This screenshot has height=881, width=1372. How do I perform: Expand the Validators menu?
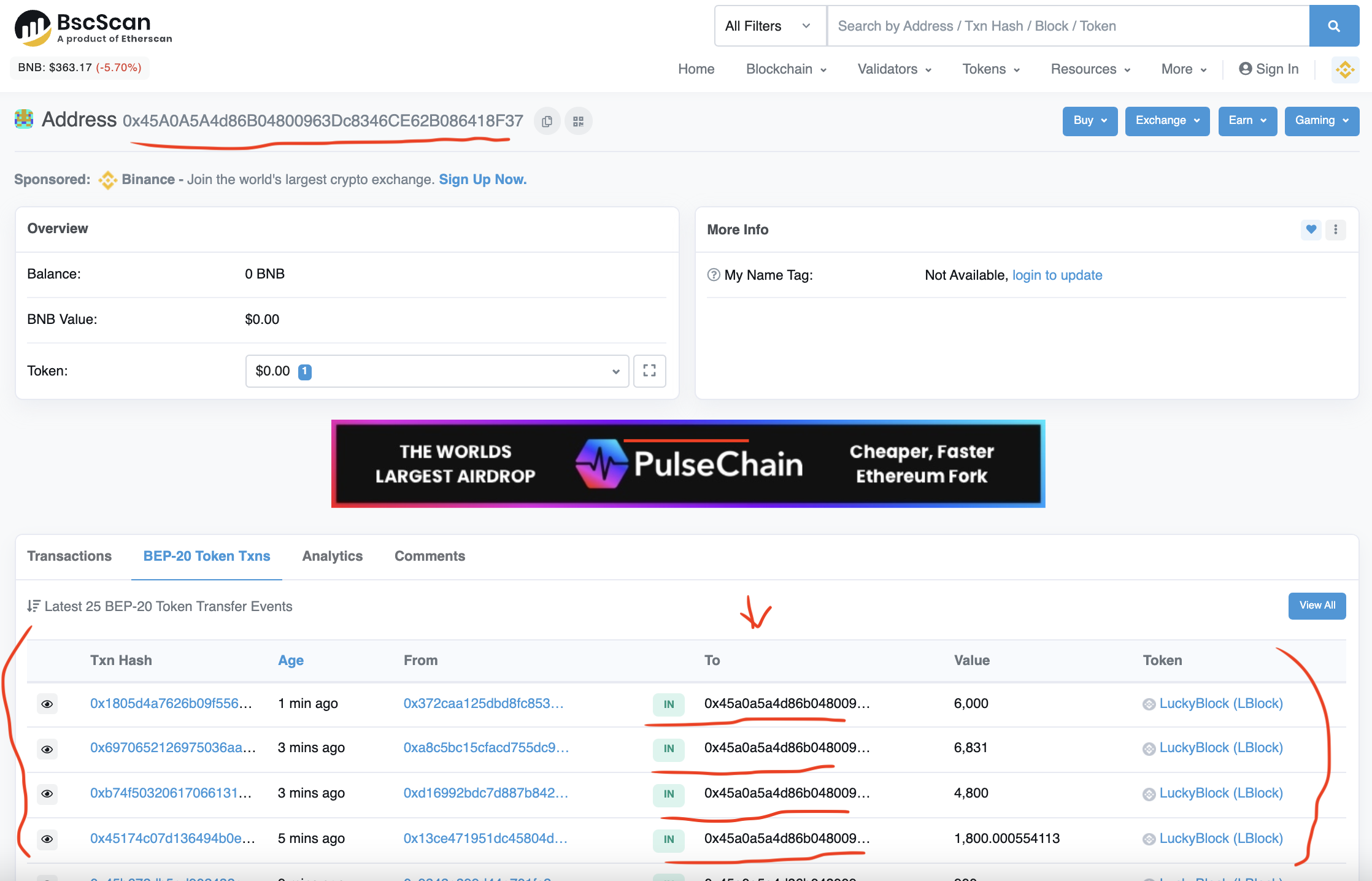click(x=895, y=69)
